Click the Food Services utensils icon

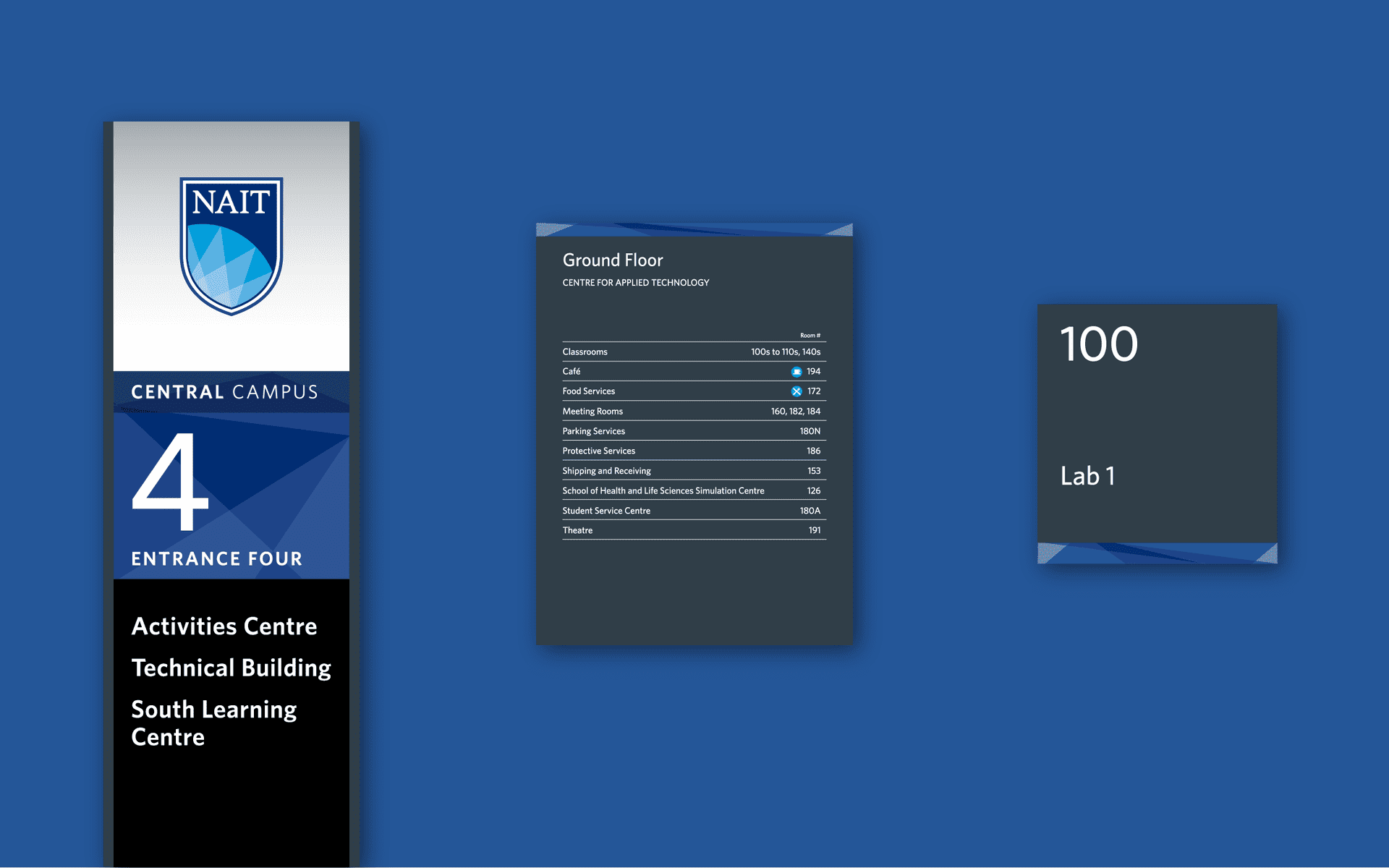[796, 391]
